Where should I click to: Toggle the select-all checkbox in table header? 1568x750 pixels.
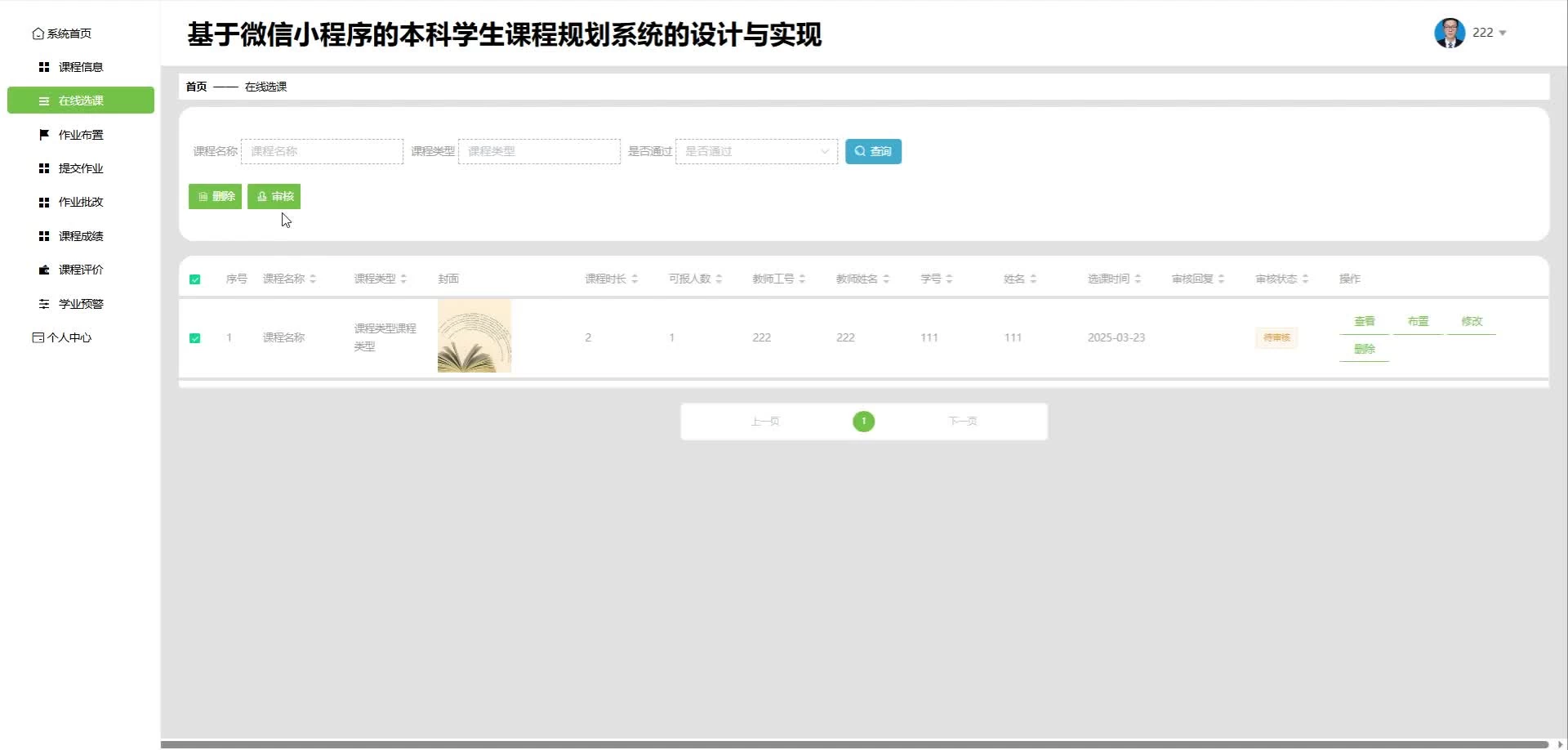pyautogui.click(x=195, y=279)
